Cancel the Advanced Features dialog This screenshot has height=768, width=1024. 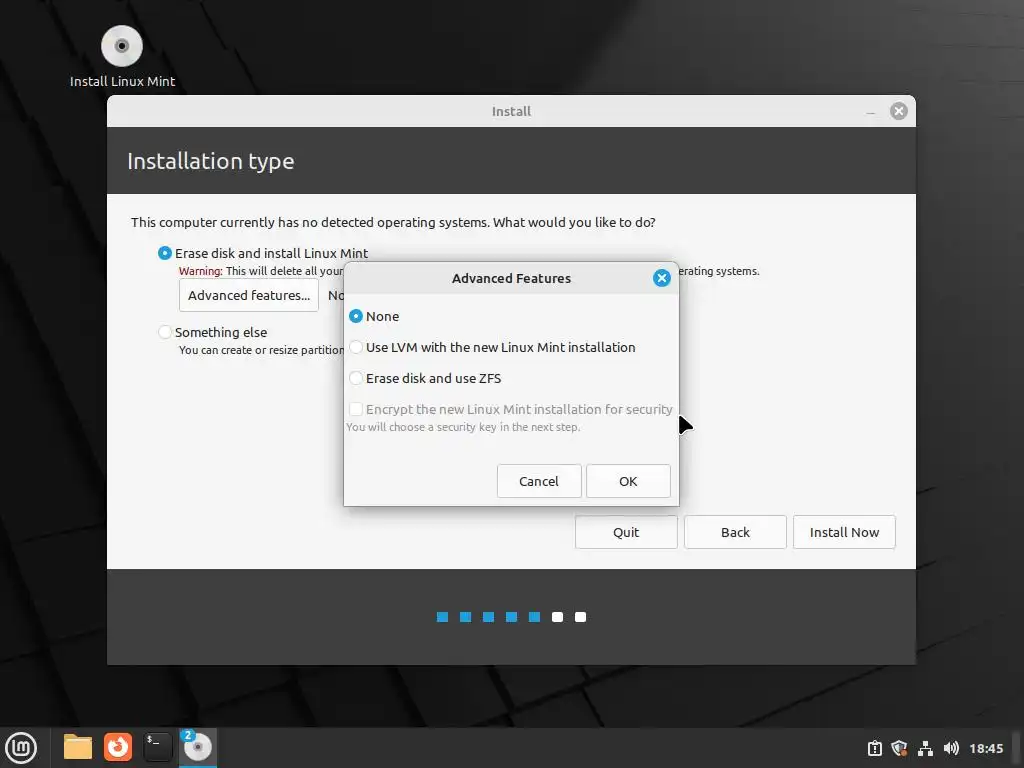pyautogui.click(x=539, y=481)
